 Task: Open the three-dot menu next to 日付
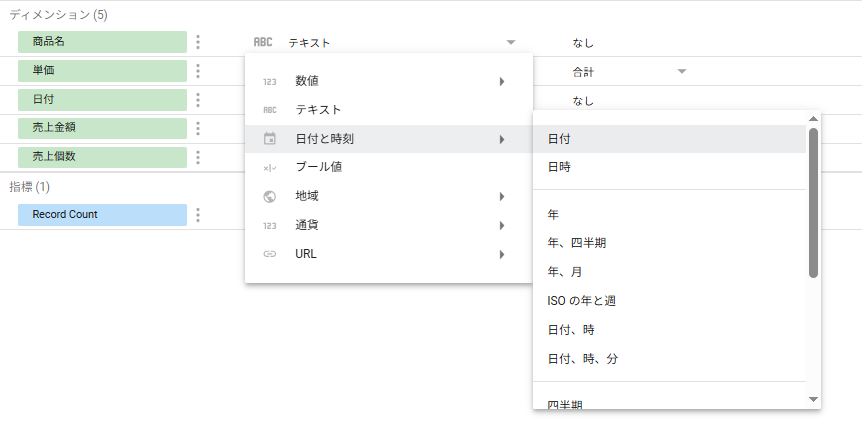click(x=198, y=100)
